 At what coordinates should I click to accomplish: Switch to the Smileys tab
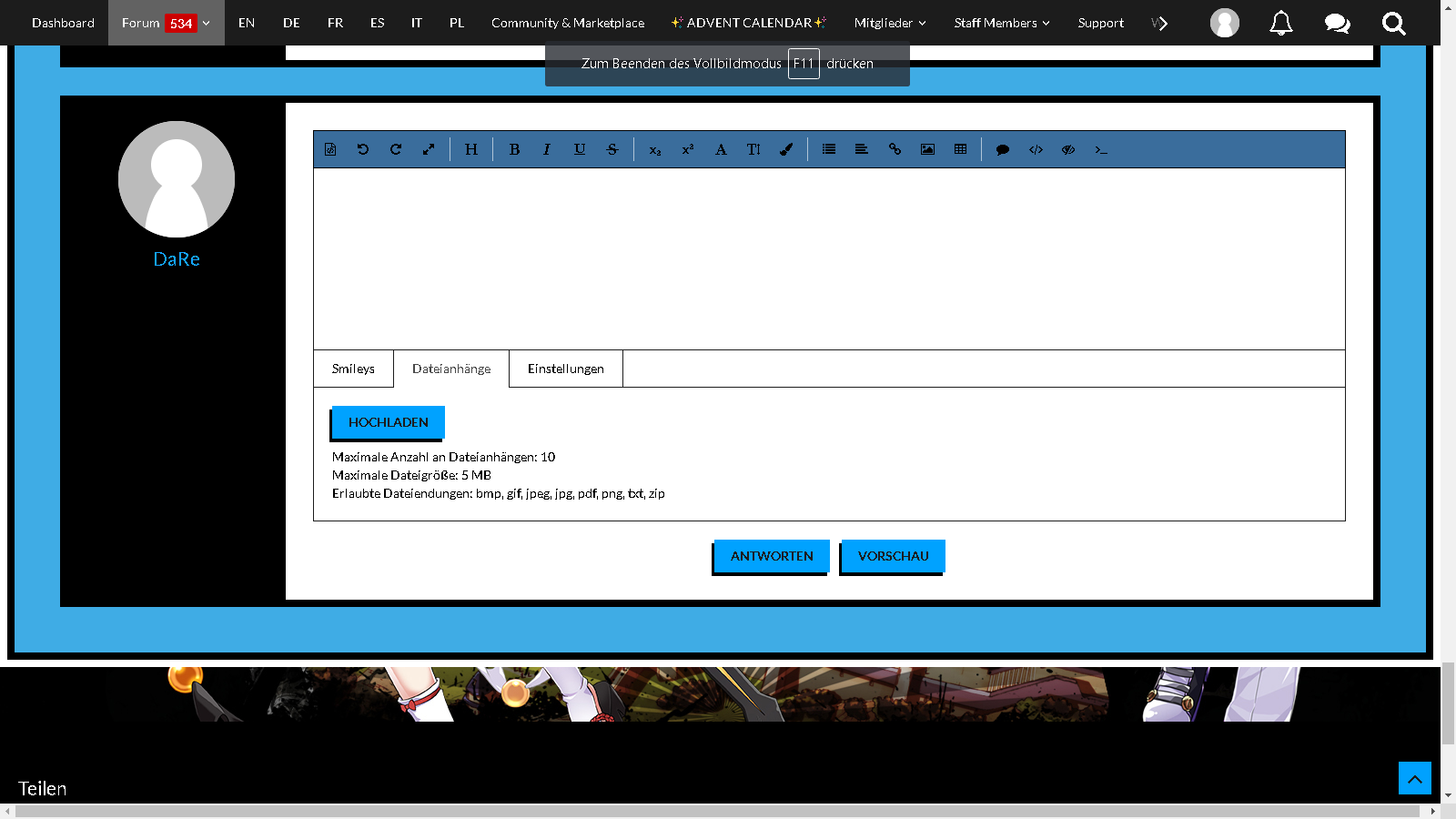click(353, 369)
